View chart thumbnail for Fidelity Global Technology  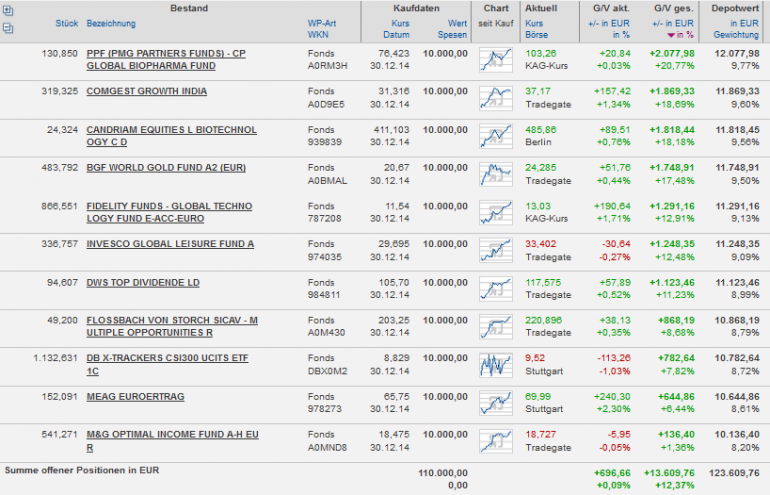[495, 212]
